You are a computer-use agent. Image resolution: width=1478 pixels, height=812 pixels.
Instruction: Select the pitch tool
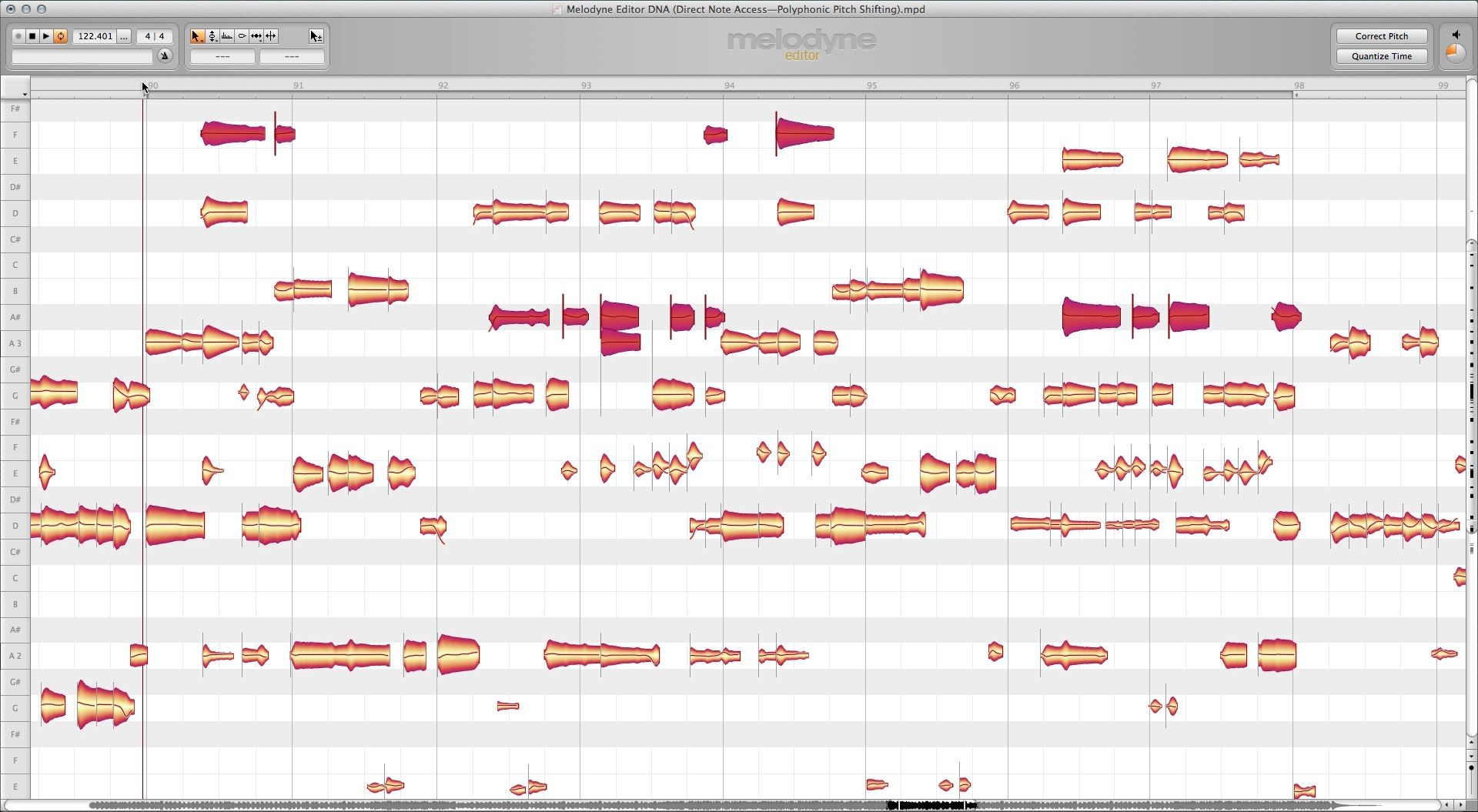click(x=212, y=36)
